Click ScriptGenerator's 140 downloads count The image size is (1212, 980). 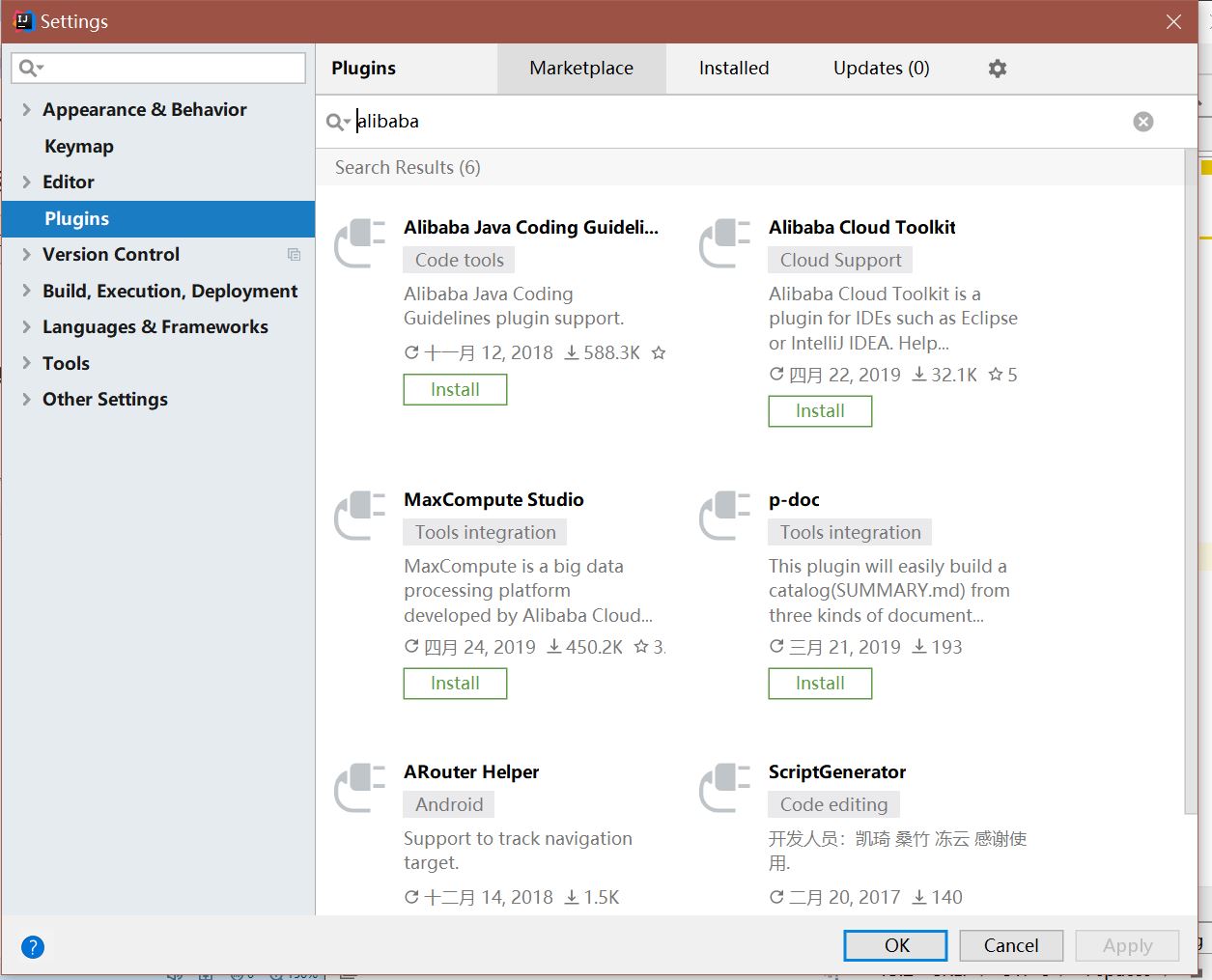(946, 898)
